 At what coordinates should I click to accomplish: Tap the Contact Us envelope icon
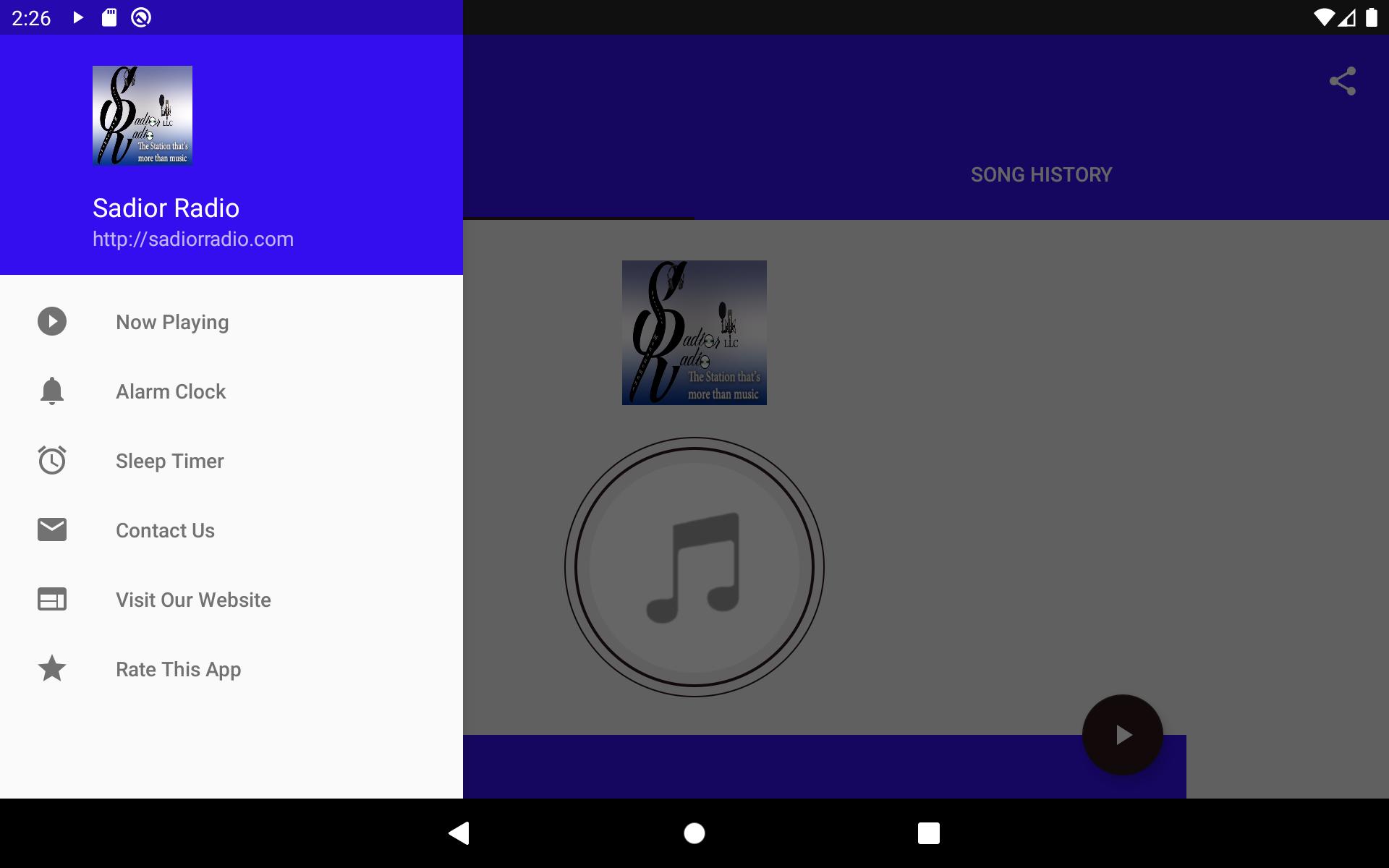[52, 529]
